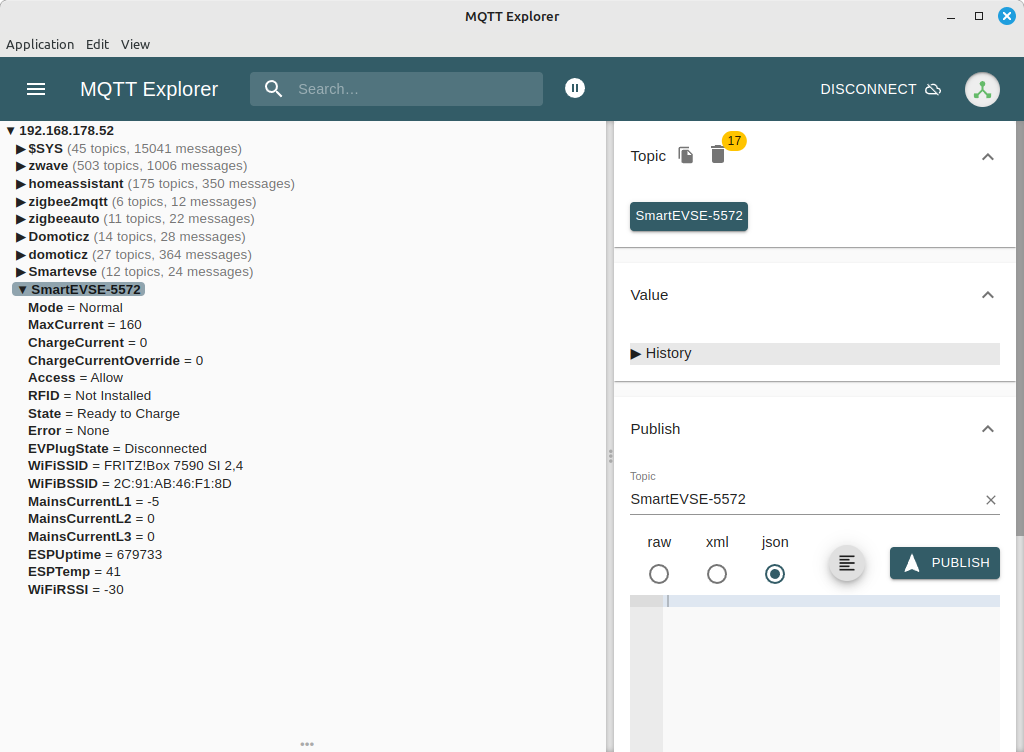Click the right sidebar scrollbar

coord(1020,326)
